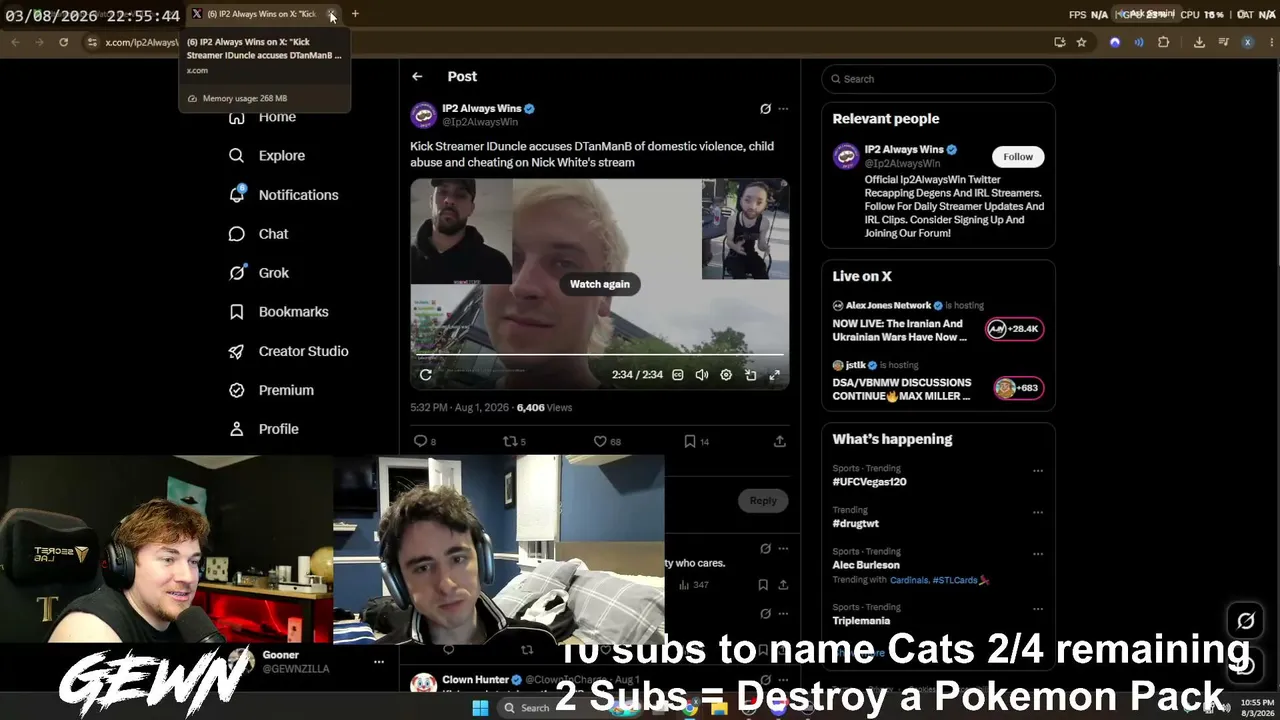The height and width of the screenshot is (720, 1280).
Task: Click the Premium badge icon
Action: coord(237,390)
